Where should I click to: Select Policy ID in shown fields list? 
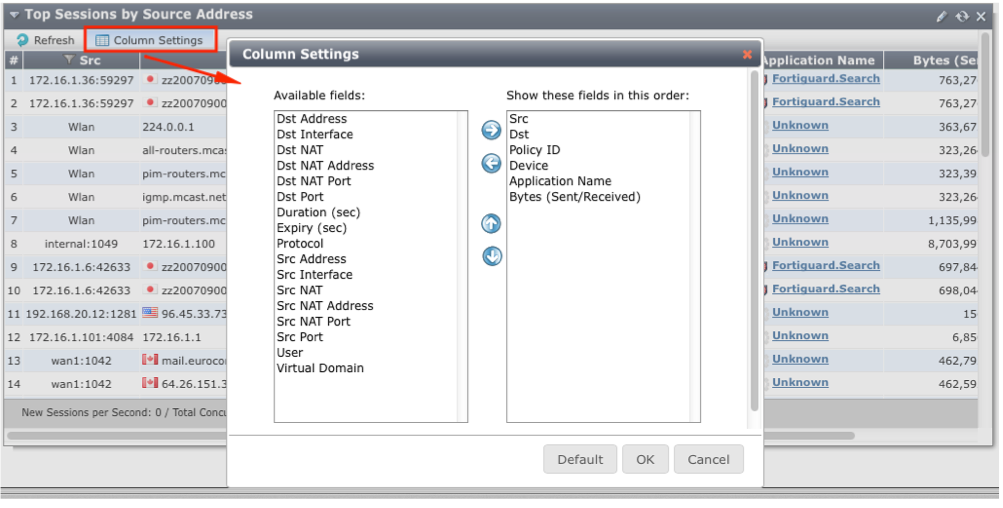[534, 150]
